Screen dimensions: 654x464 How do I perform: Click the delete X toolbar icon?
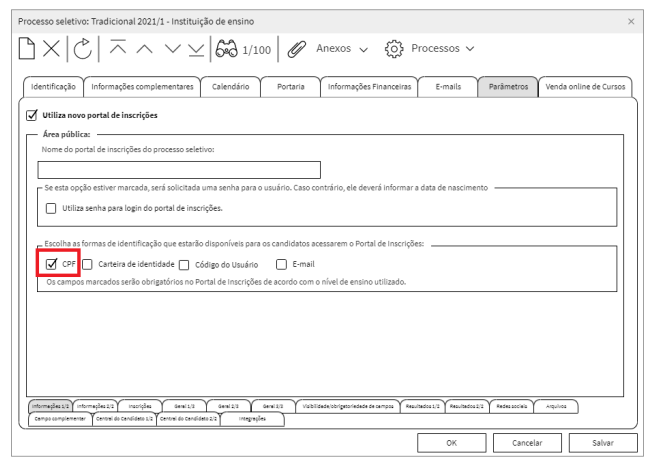tap(51, 49)
